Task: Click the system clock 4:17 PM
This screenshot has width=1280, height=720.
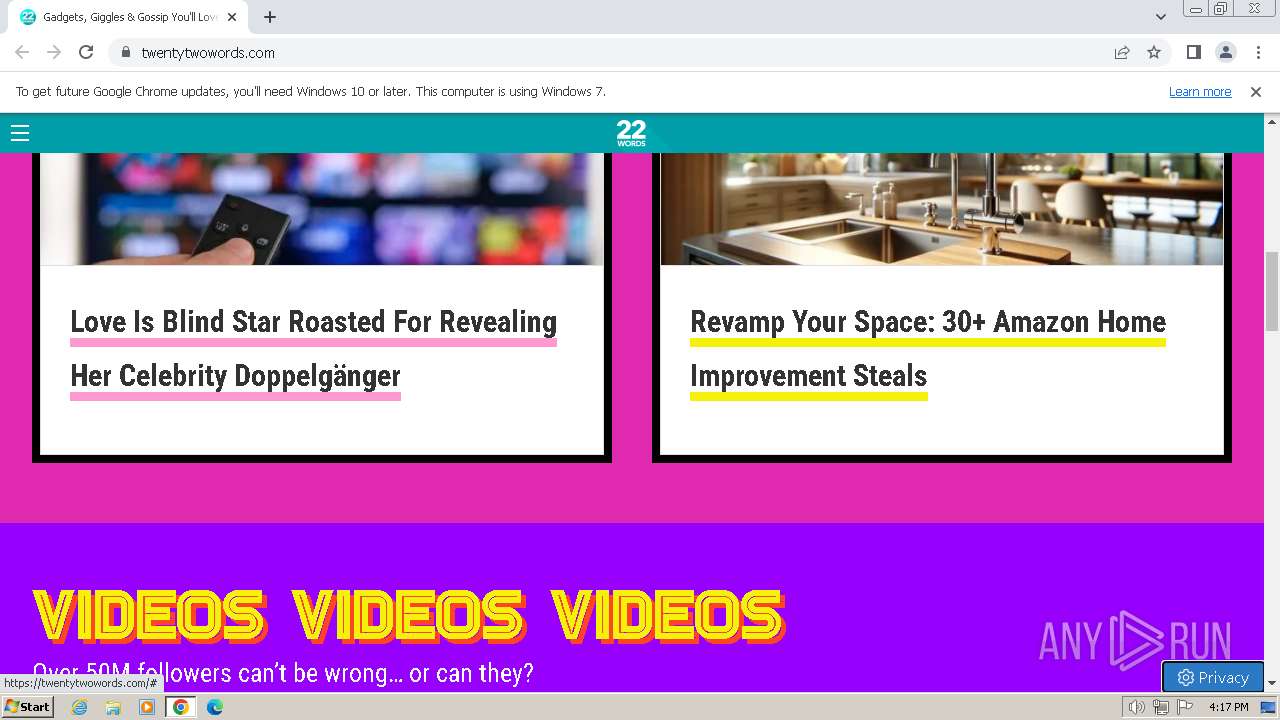Action: (1229, 707)
